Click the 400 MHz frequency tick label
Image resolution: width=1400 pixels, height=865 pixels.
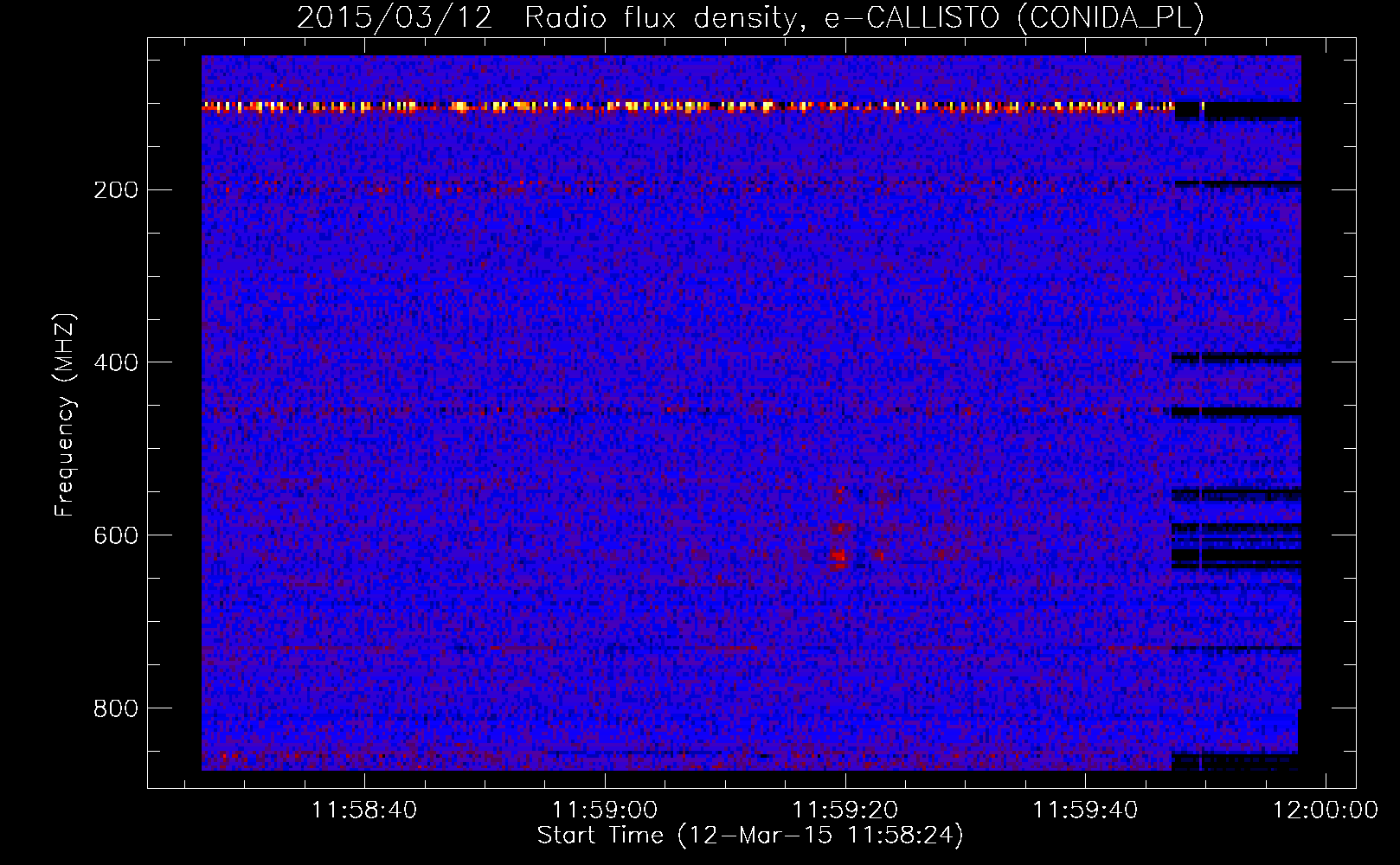[x=116, y=362]
